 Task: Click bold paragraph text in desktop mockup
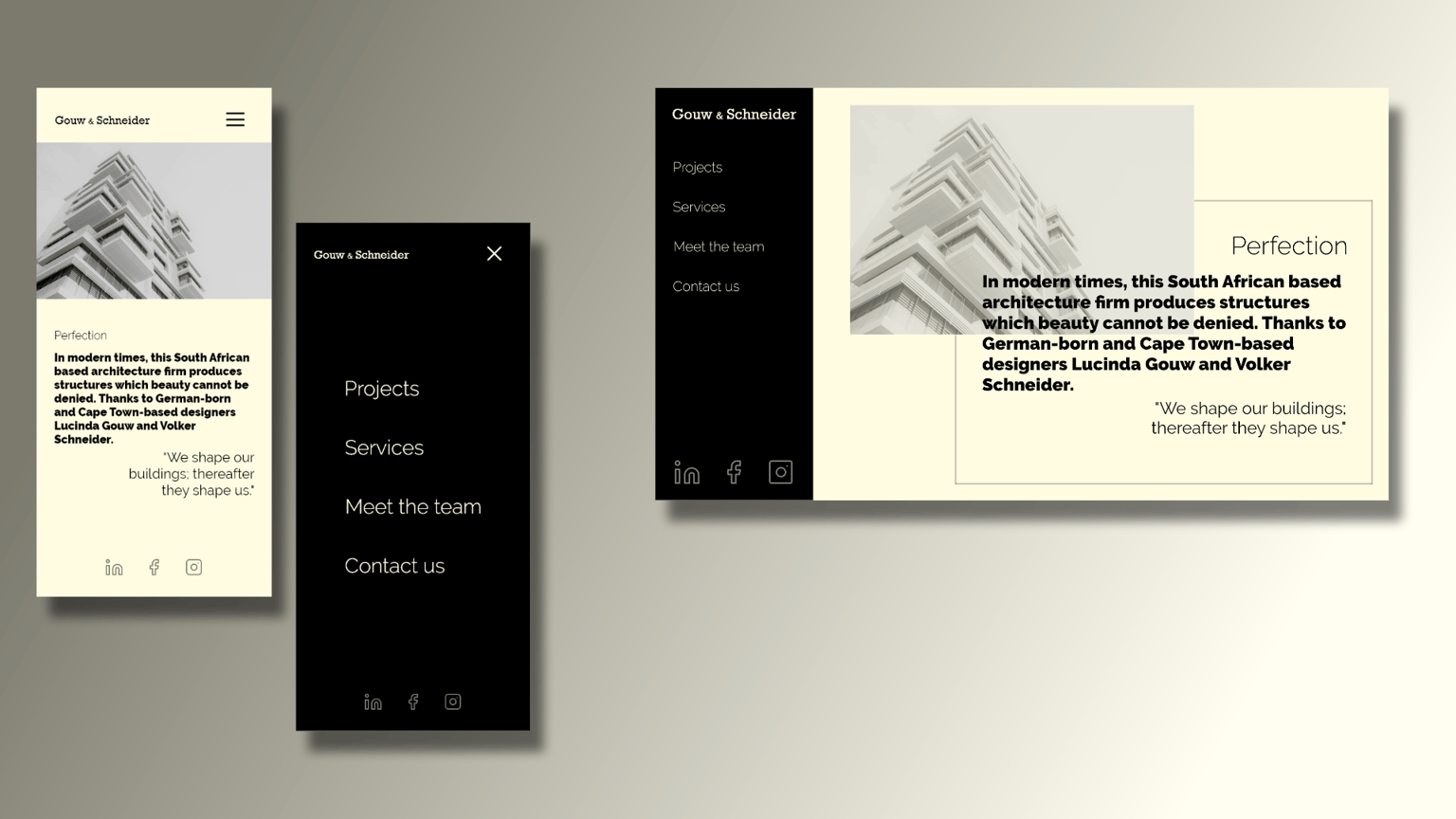[x=1164, y=333]
